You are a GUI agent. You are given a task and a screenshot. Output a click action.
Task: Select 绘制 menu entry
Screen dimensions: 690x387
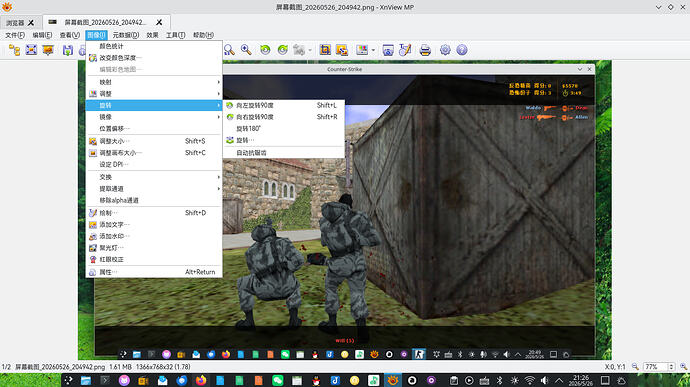pos(154,213)
